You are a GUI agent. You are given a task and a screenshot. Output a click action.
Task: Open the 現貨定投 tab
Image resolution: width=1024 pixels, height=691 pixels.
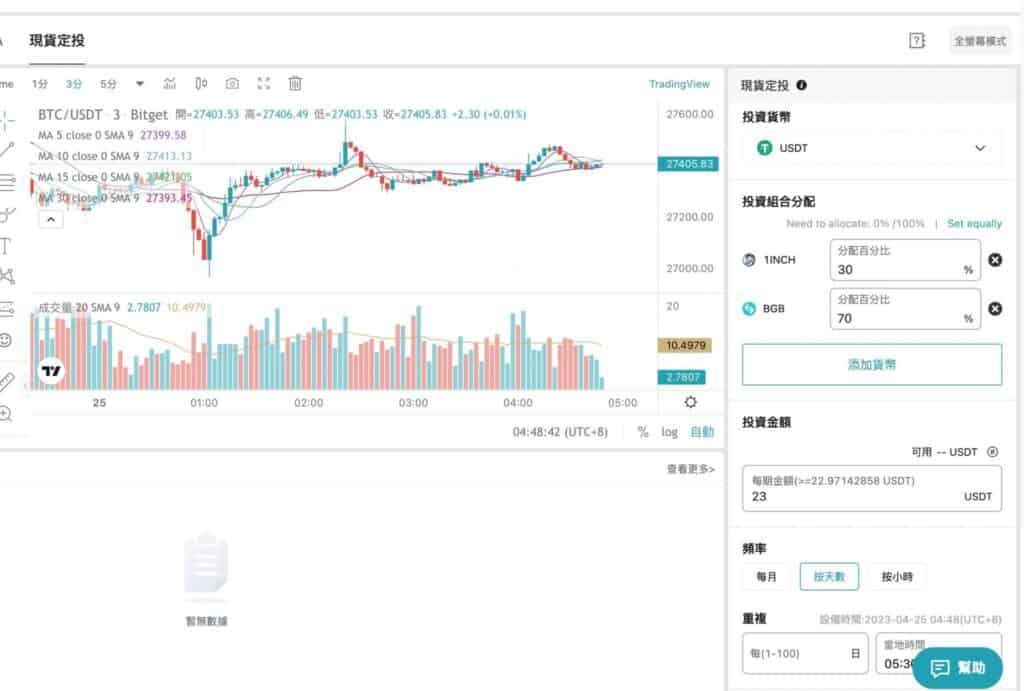(57, 40)
